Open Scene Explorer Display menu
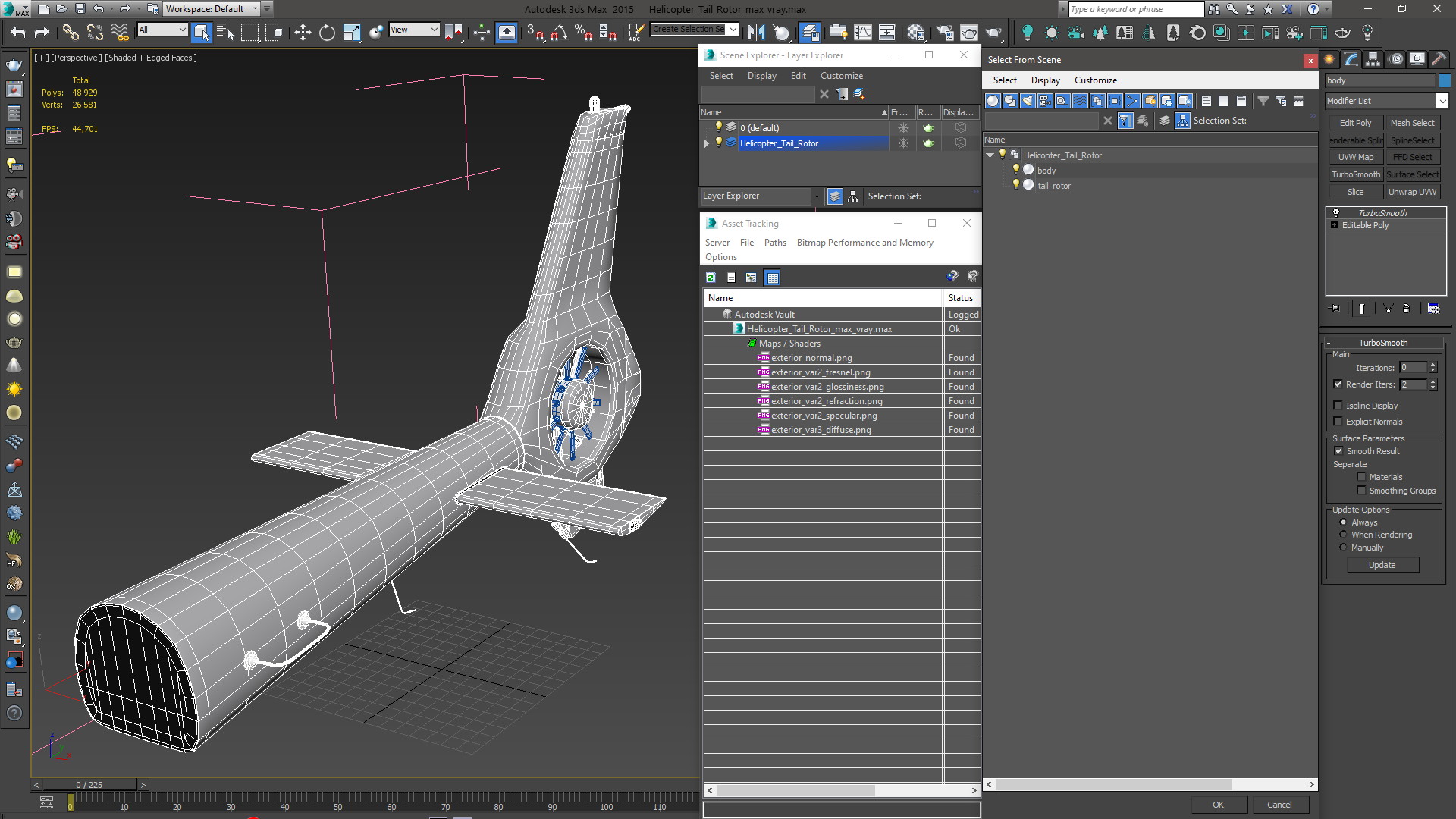Viewport: 1456px width, 819px height. [761, 76]
